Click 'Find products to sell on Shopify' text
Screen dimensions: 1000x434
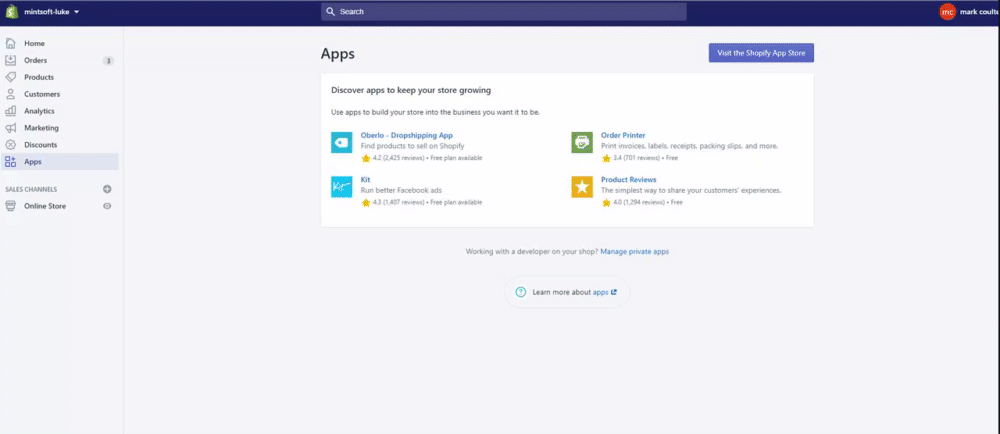(x=411, y=146)
